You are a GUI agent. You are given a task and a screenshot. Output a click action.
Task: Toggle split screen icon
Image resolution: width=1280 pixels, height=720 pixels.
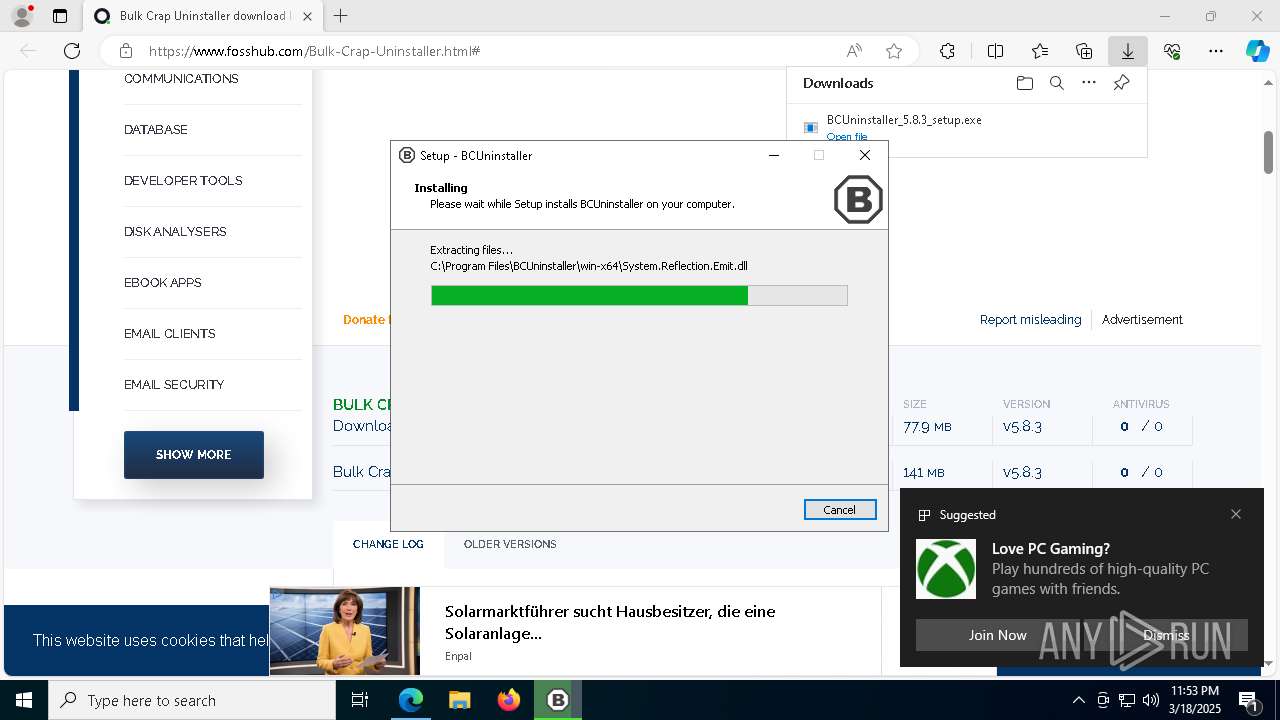click(x=995, y=51)
